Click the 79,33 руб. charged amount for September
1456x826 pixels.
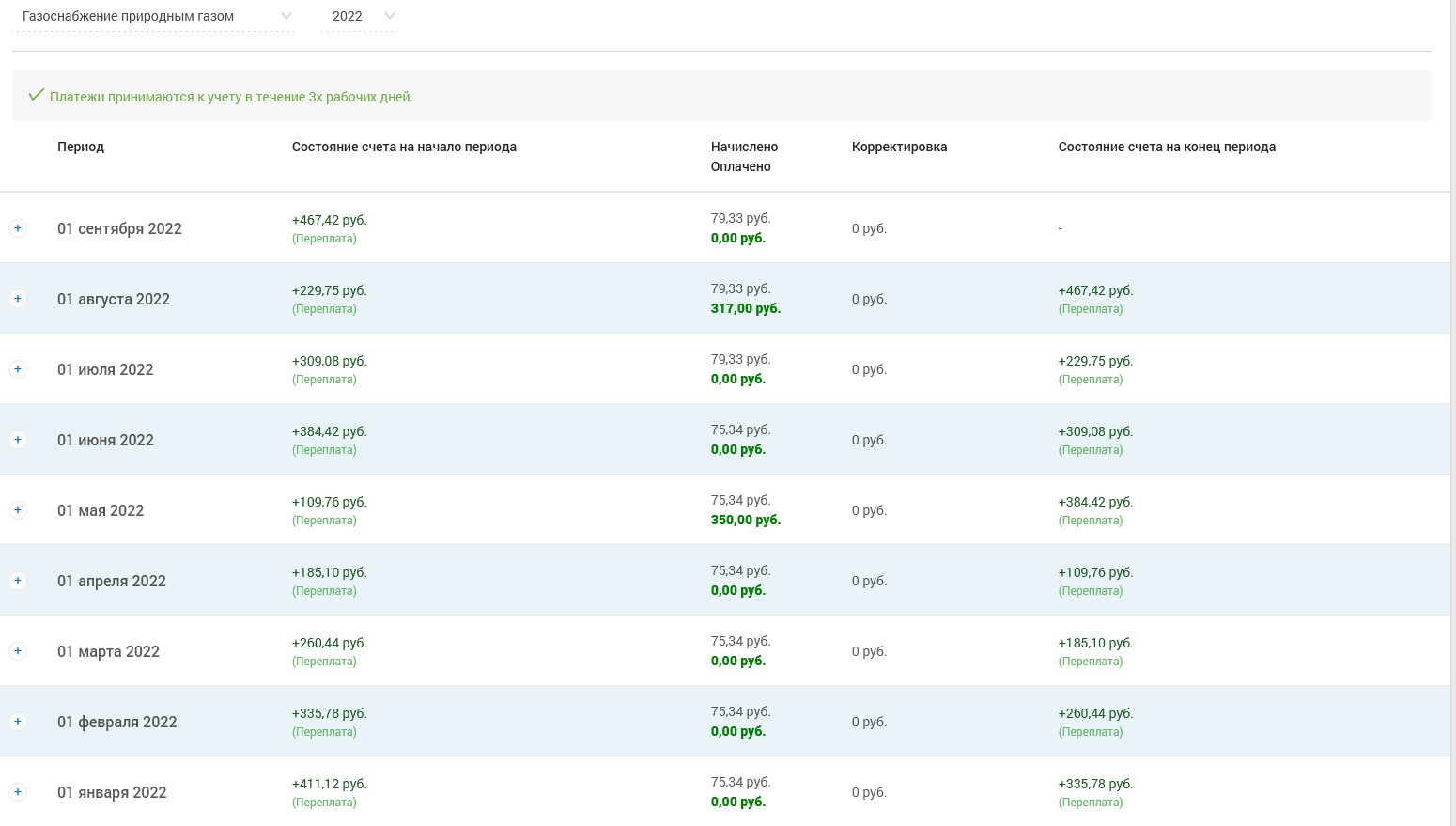[741, 218]
